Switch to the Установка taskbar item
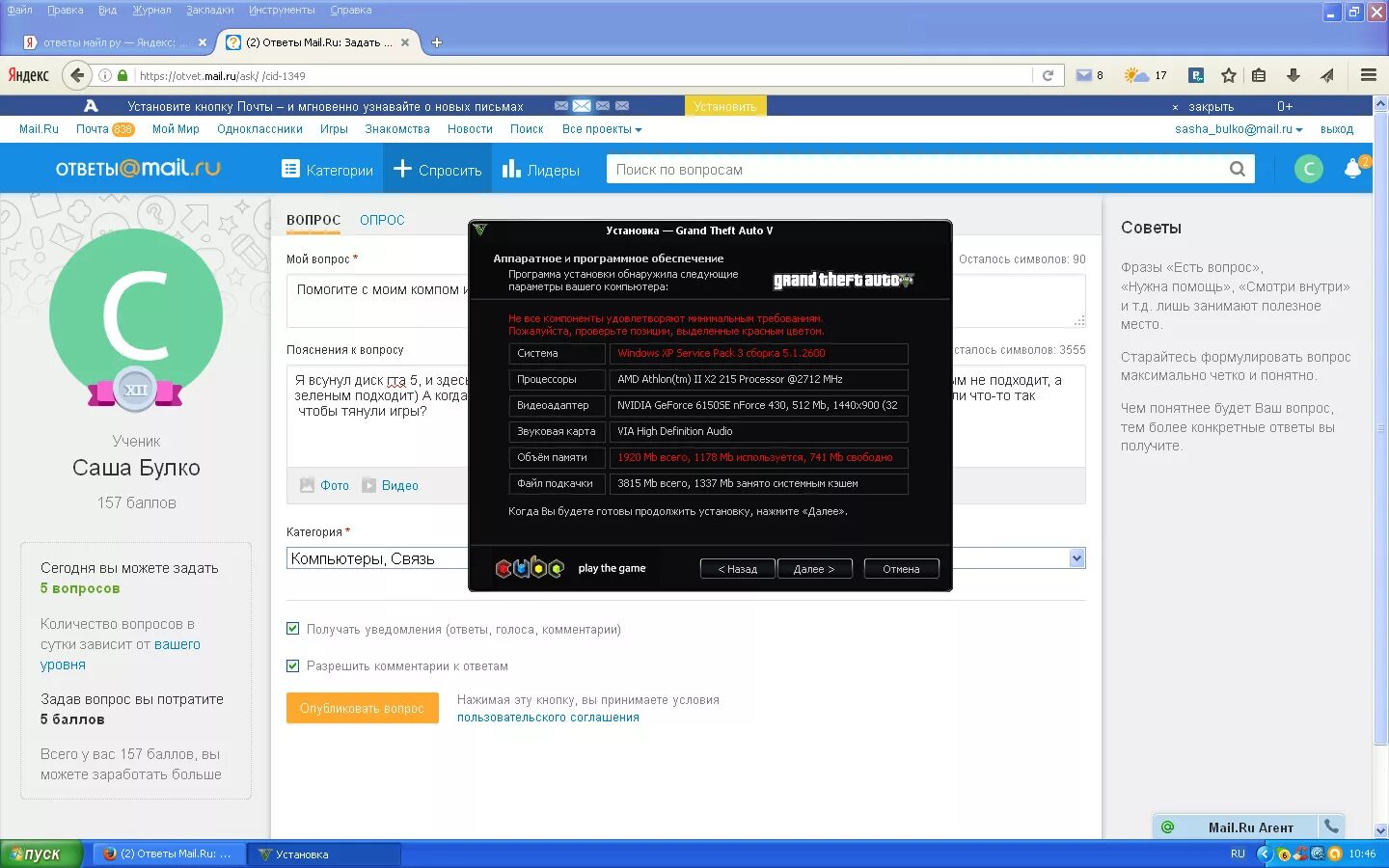1389x868 pixels. coord(324,854)
